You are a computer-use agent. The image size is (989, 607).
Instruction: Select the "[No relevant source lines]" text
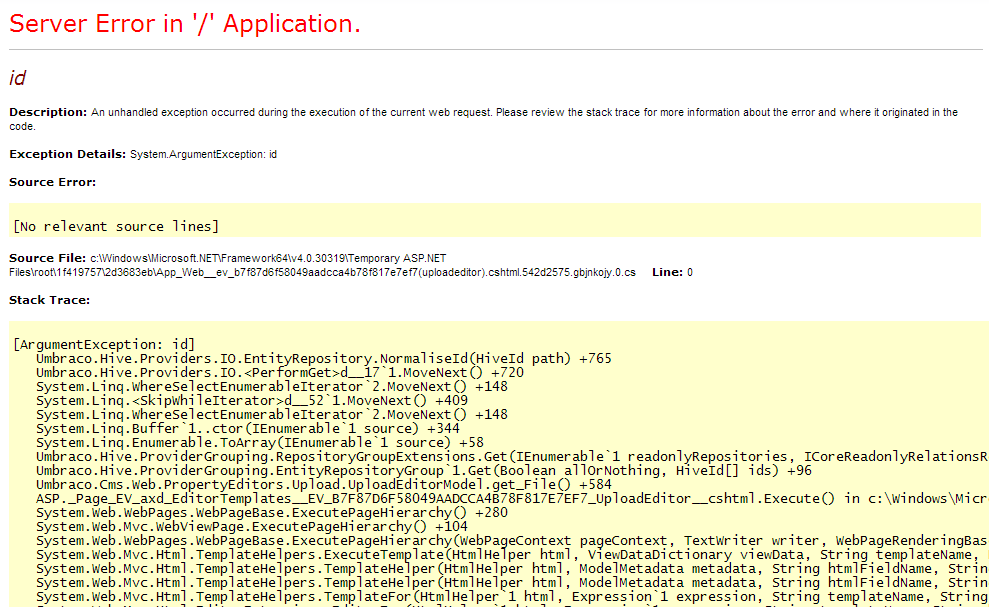[116, 227]
